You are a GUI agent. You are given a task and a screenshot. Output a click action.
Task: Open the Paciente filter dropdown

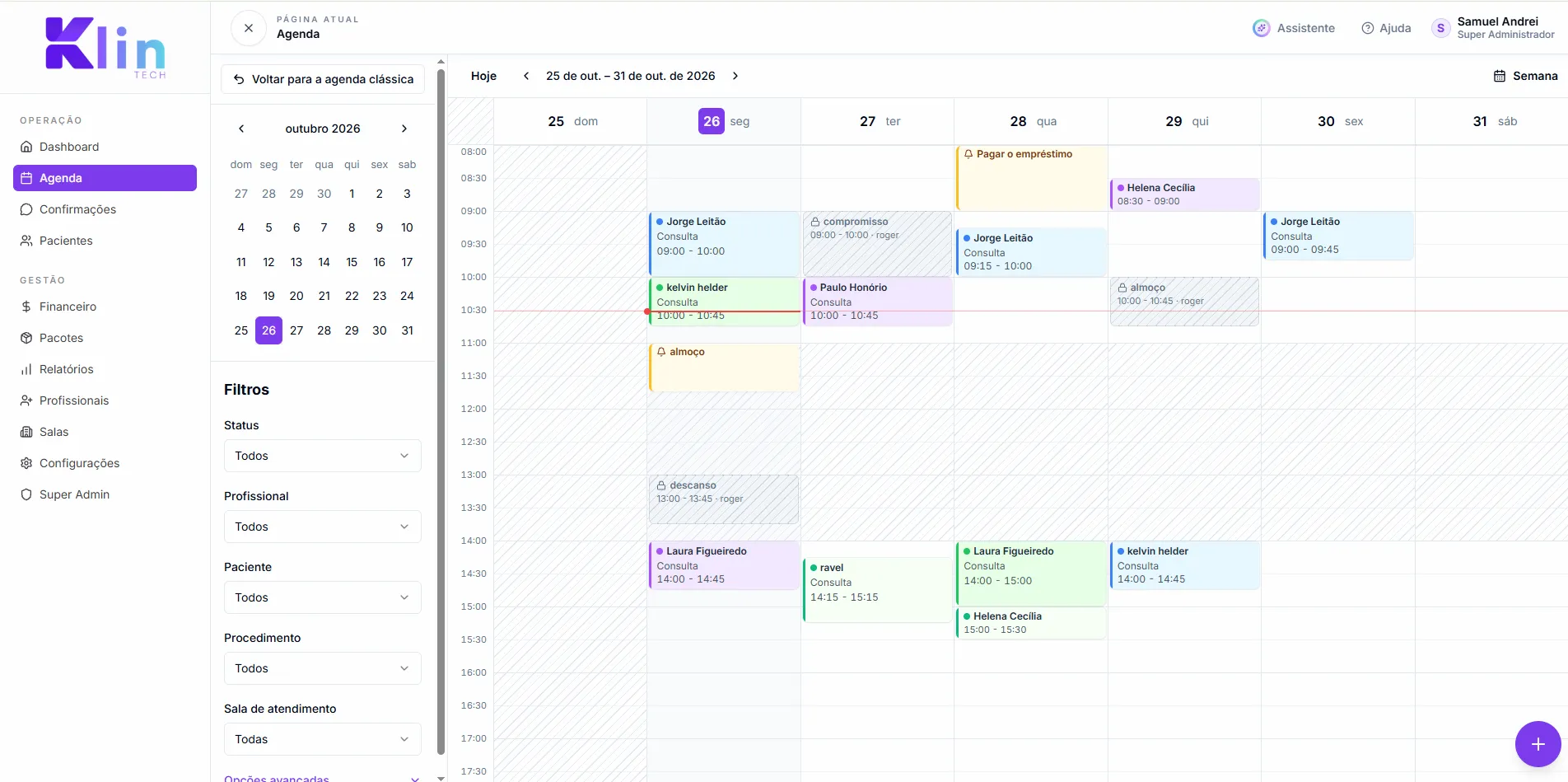click(323, 597)
